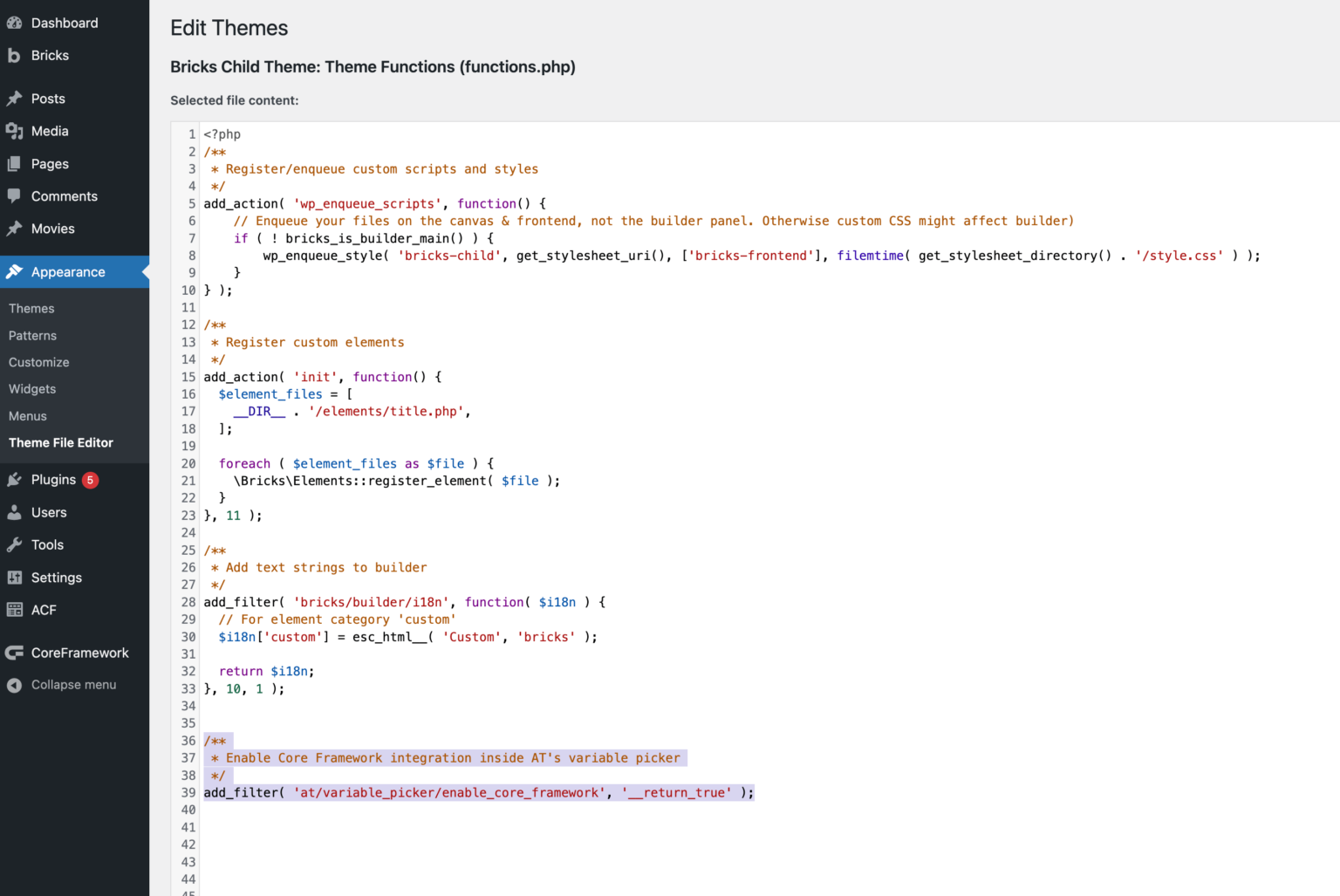The width and height of the screenshot is (1340, 896).
Task: Open the Plugins menu label
Action: (53, 480)
